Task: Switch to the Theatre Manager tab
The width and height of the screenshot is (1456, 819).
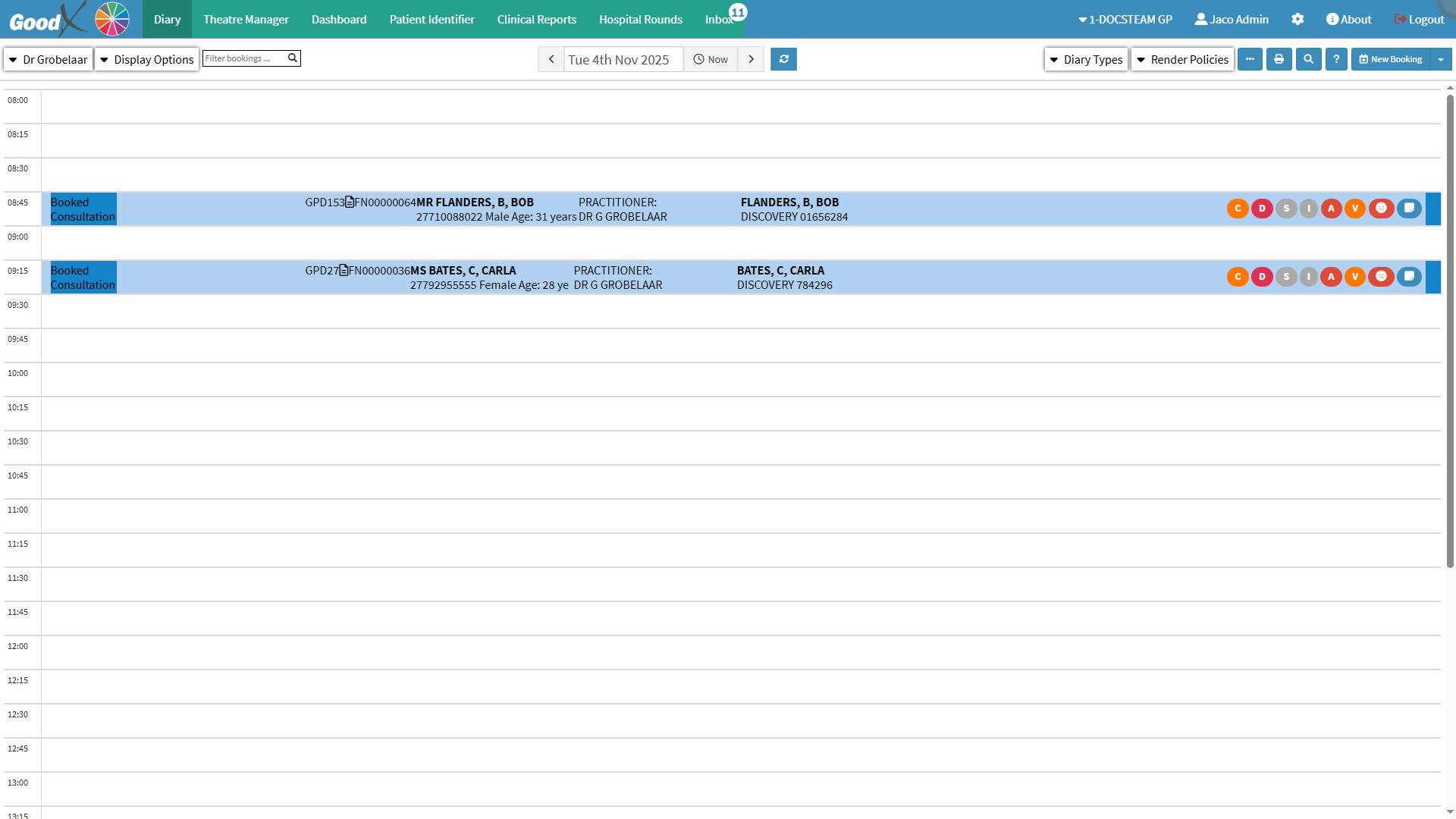Action: tap(246, 19)
